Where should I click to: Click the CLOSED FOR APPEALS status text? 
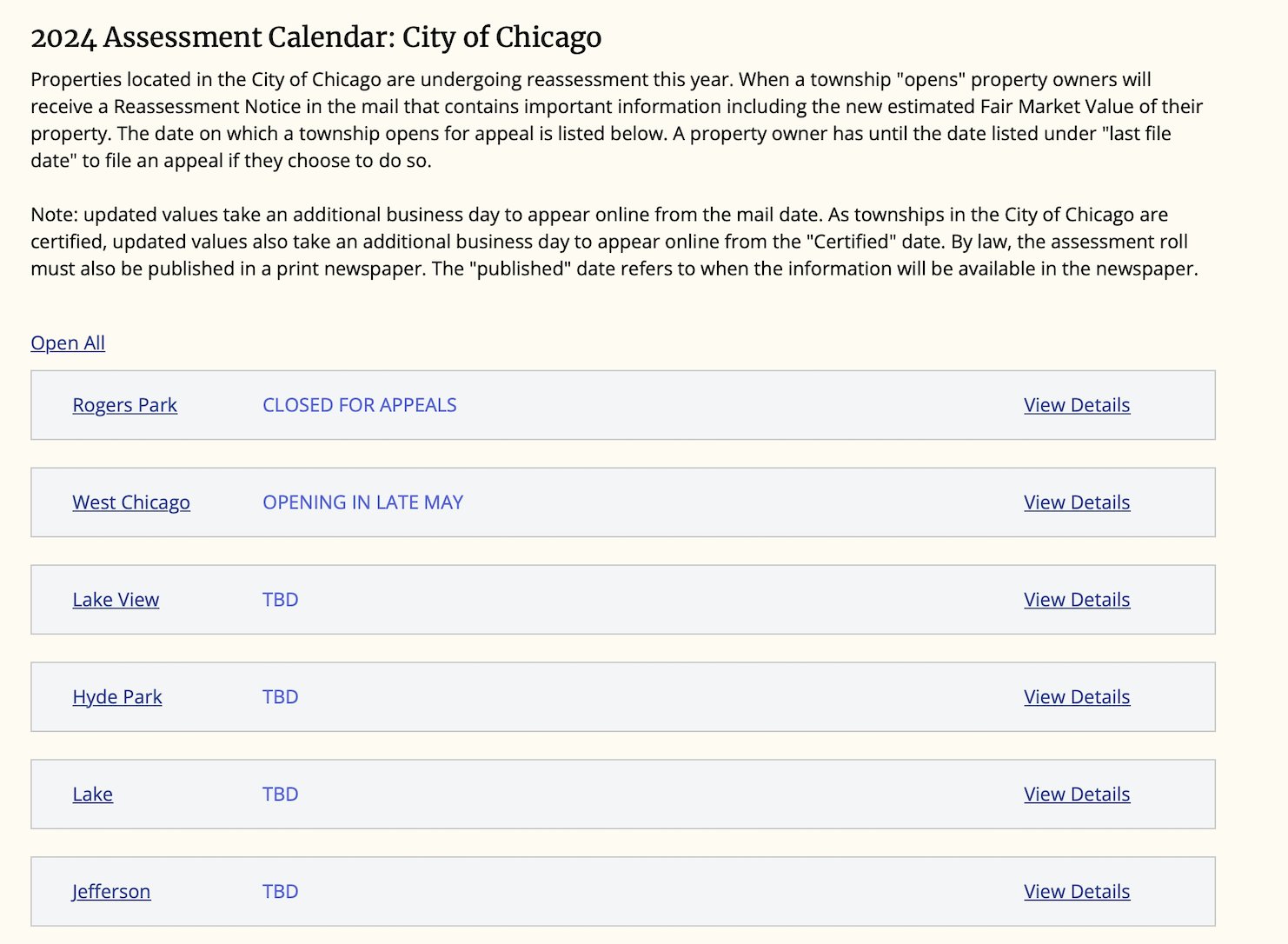(360, 405)
